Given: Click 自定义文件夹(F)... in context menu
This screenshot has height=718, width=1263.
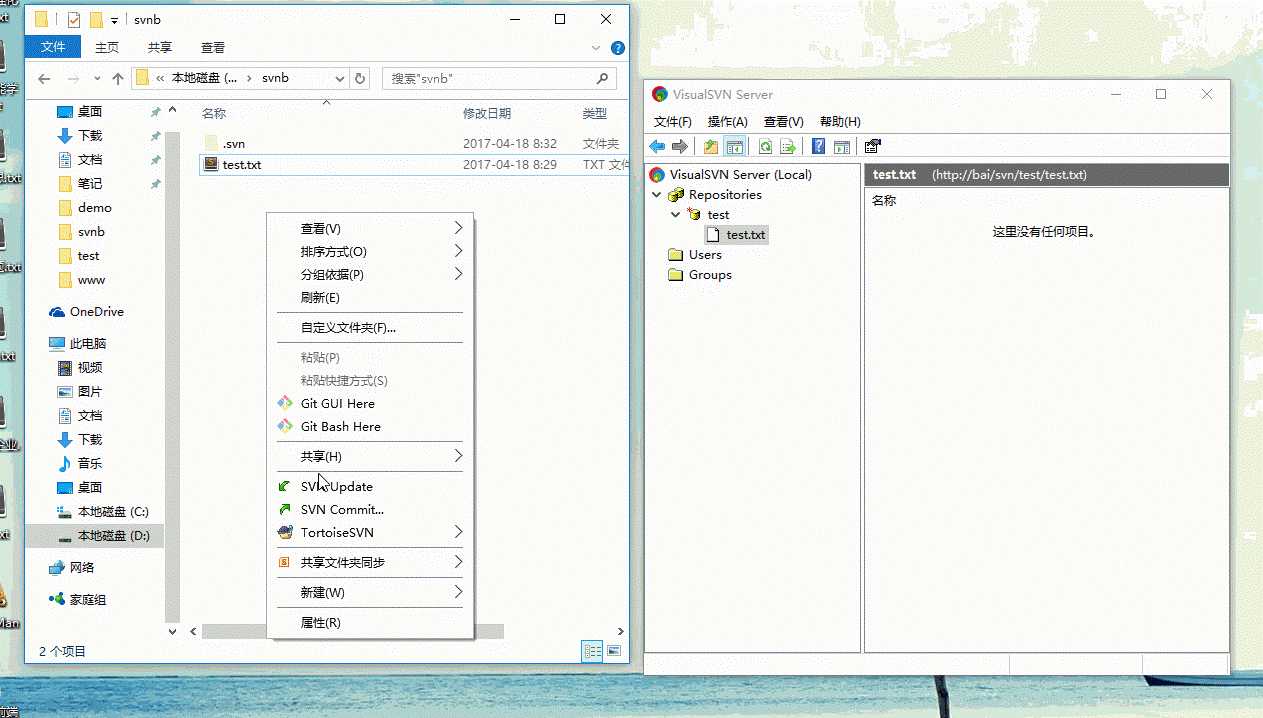Looking at the screenshot, I should tap(370, 328).
